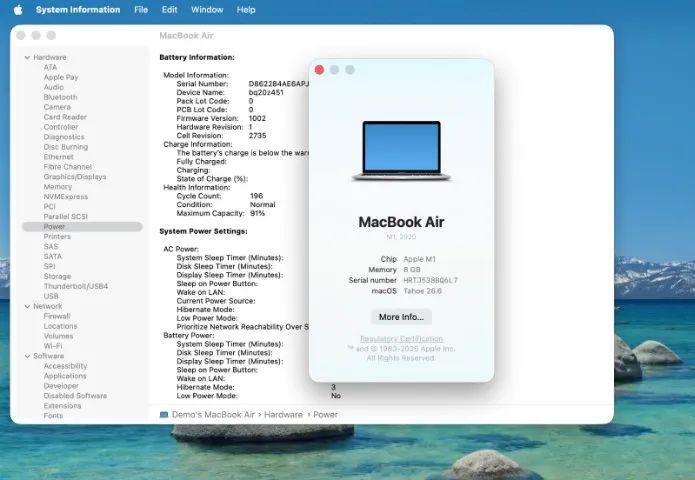Image resolution: width=695 pixels, height=480 pixels.
Task: Select Controller in the sidebar
Action: pyautogui.click(x=61, y=127)
